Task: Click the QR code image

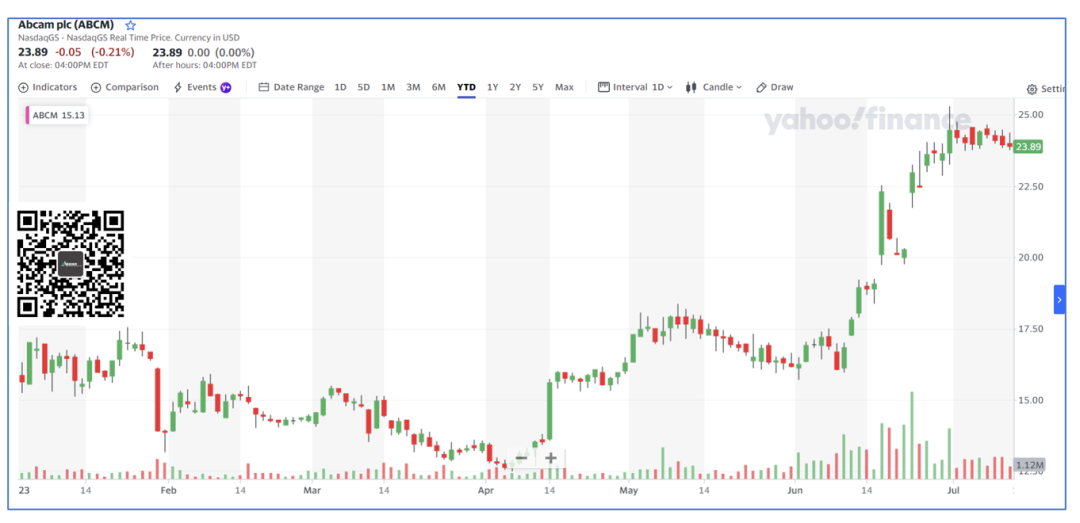Action: click(70, 263)
